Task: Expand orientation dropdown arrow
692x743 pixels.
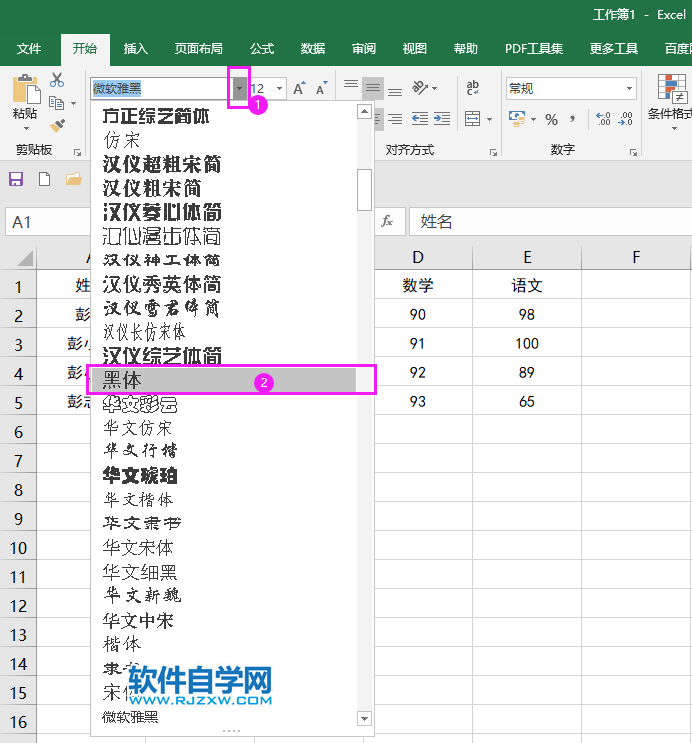Action: pos(435,88)
